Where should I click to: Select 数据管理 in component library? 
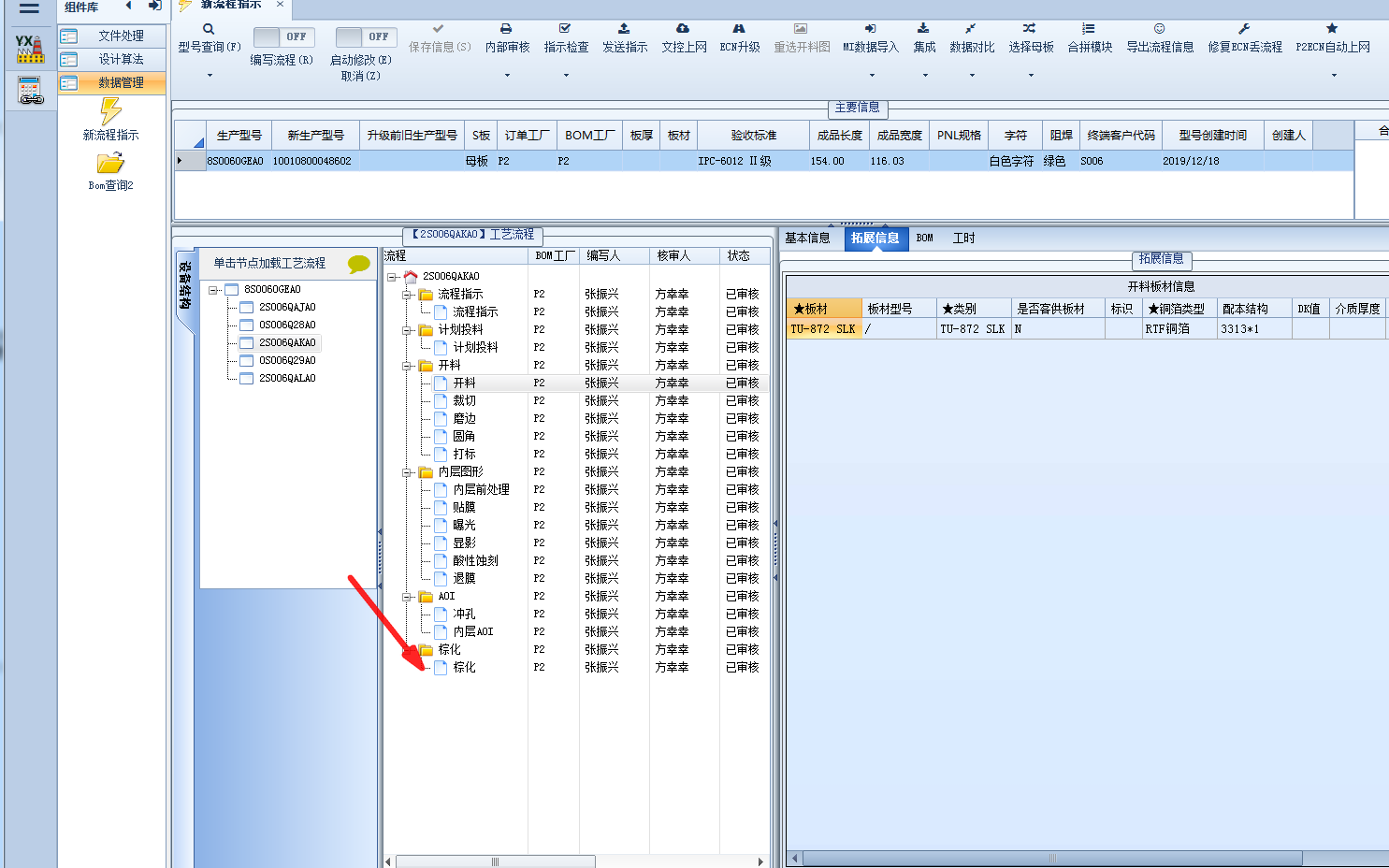tap(112, 82)
